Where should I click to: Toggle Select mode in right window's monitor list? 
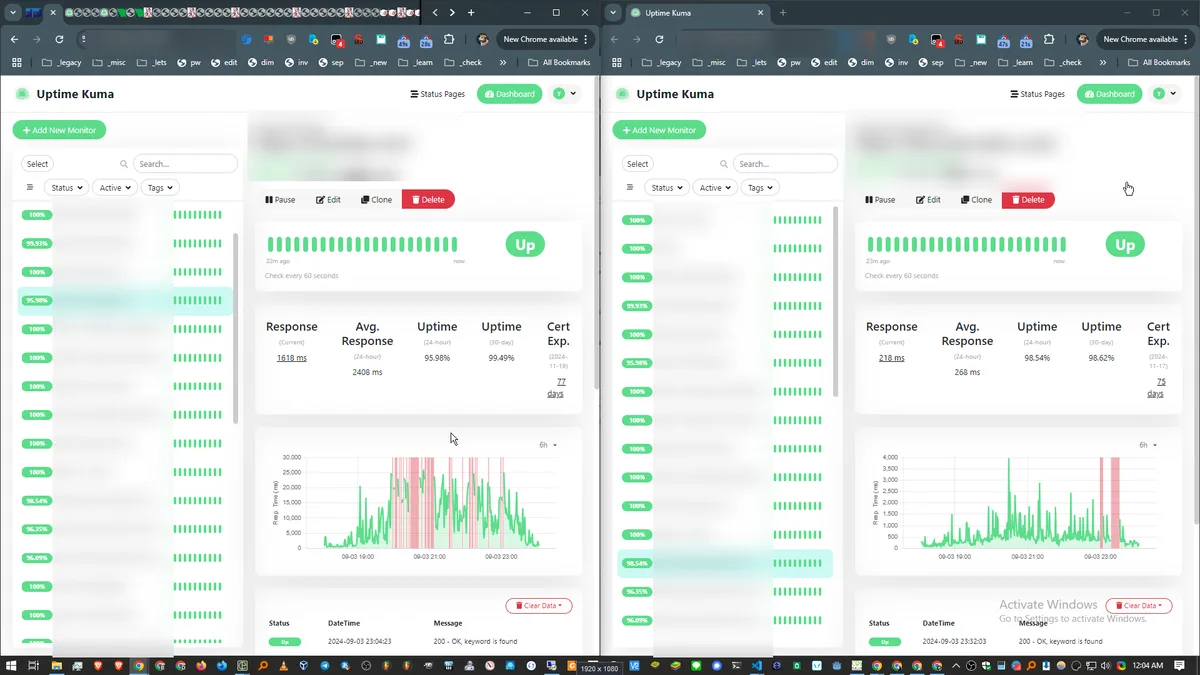coord(638,164)
